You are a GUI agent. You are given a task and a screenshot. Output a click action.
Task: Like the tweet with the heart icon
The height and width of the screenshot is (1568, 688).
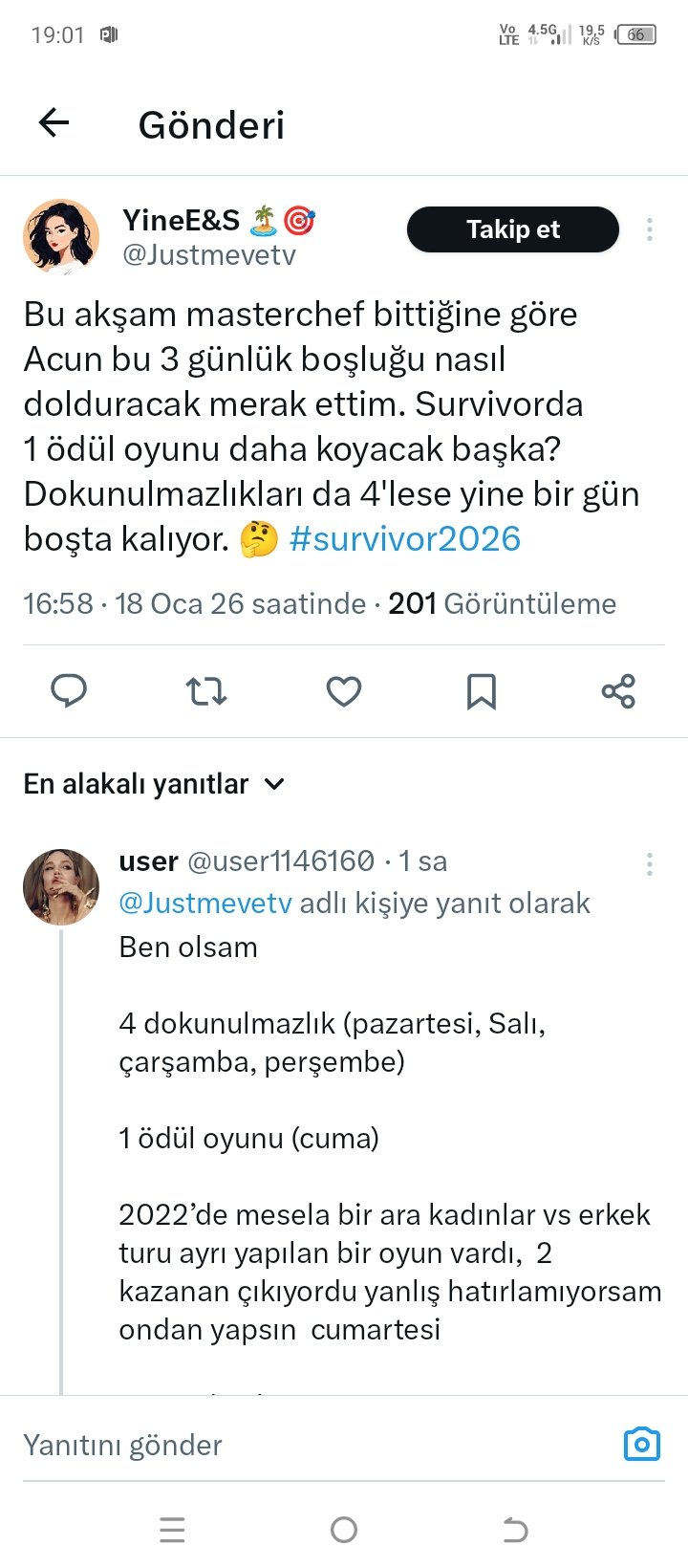343,690
